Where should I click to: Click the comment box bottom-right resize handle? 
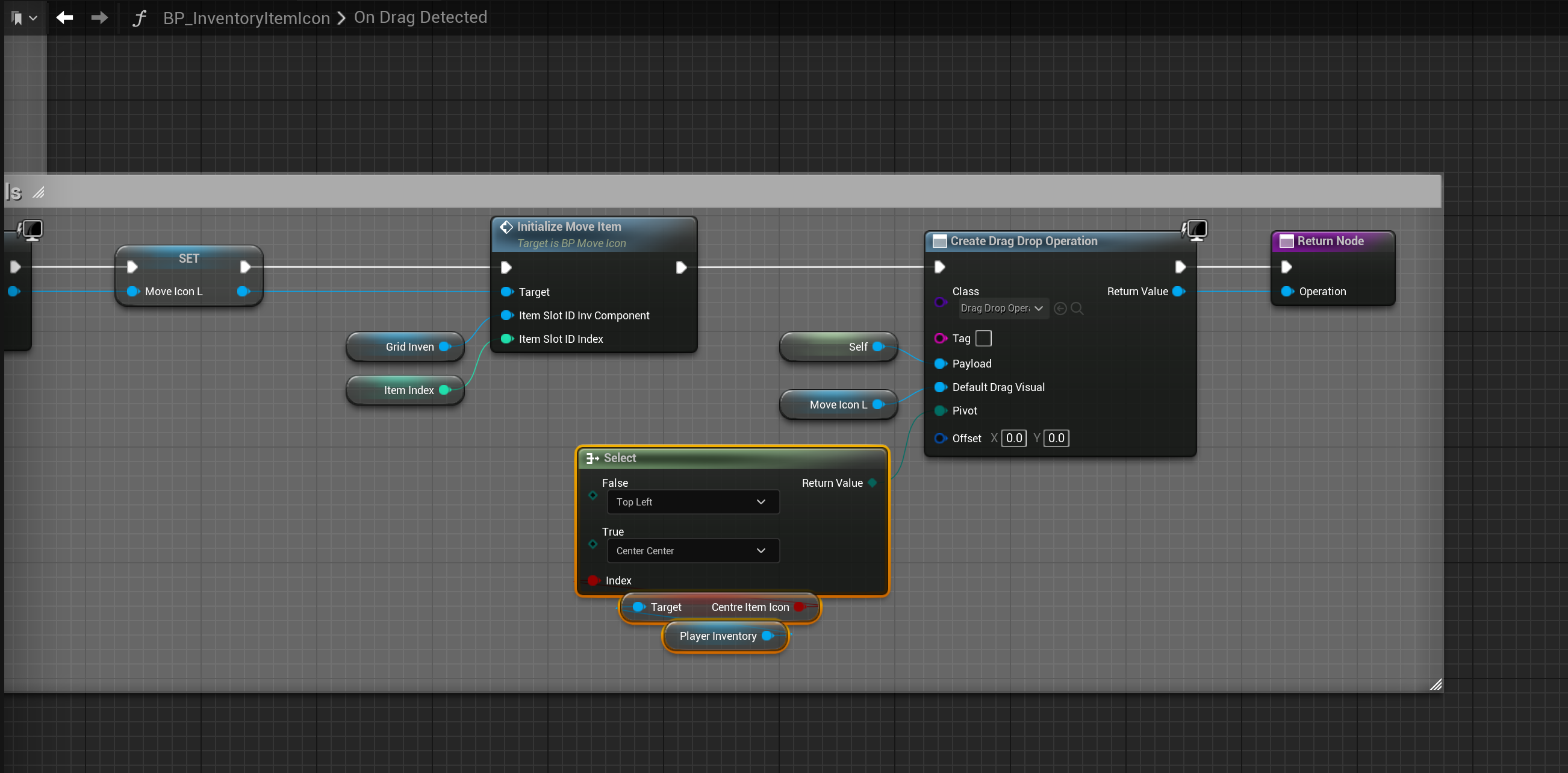[1436, 684]
